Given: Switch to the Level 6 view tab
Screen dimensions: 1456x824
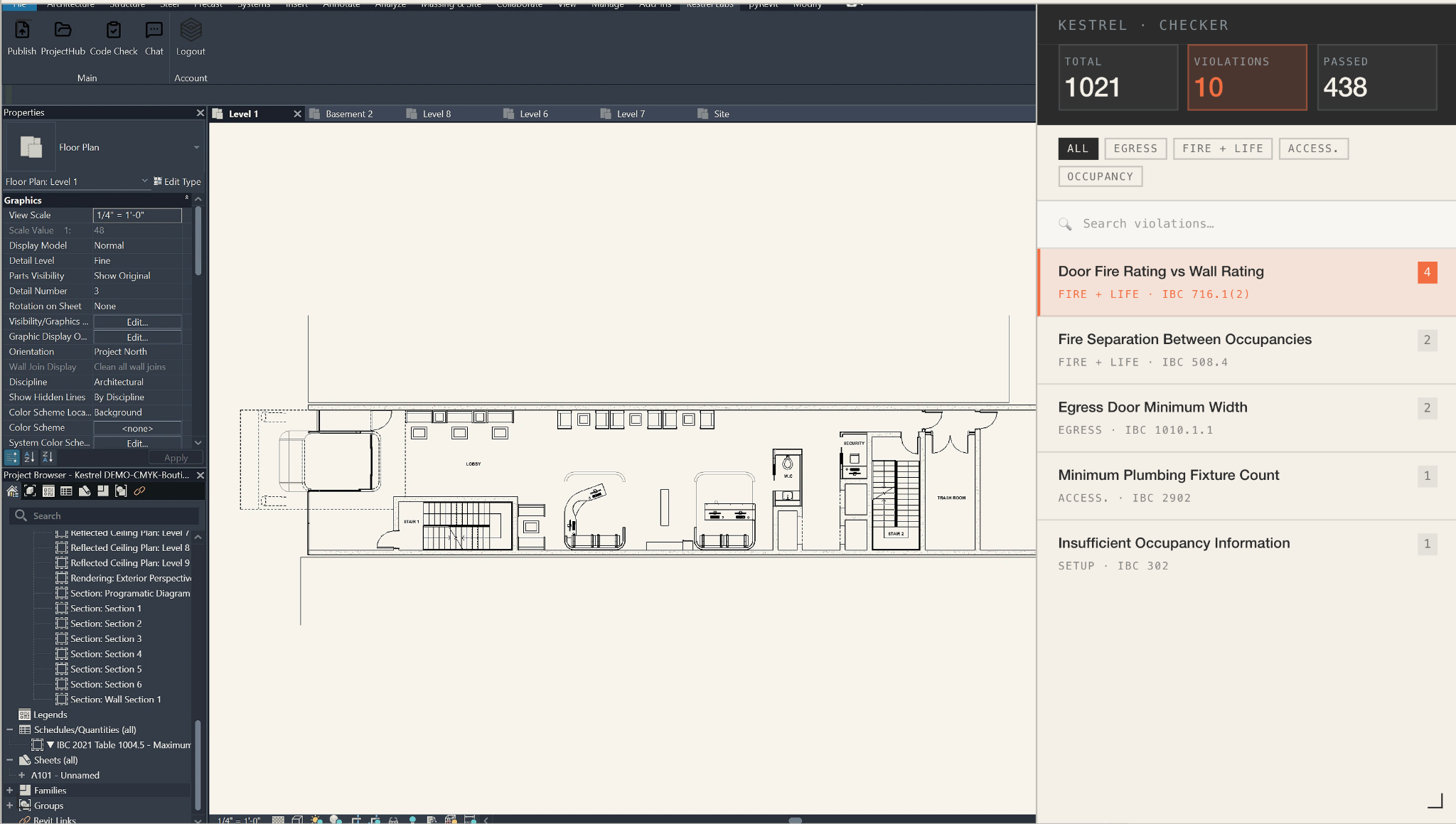Looking at the screenshot, I should [x=533, y=114].
